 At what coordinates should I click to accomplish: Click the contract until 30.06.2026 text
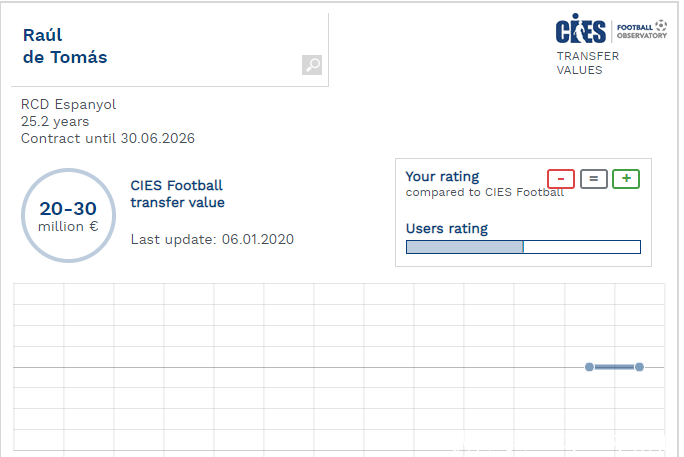108,138
